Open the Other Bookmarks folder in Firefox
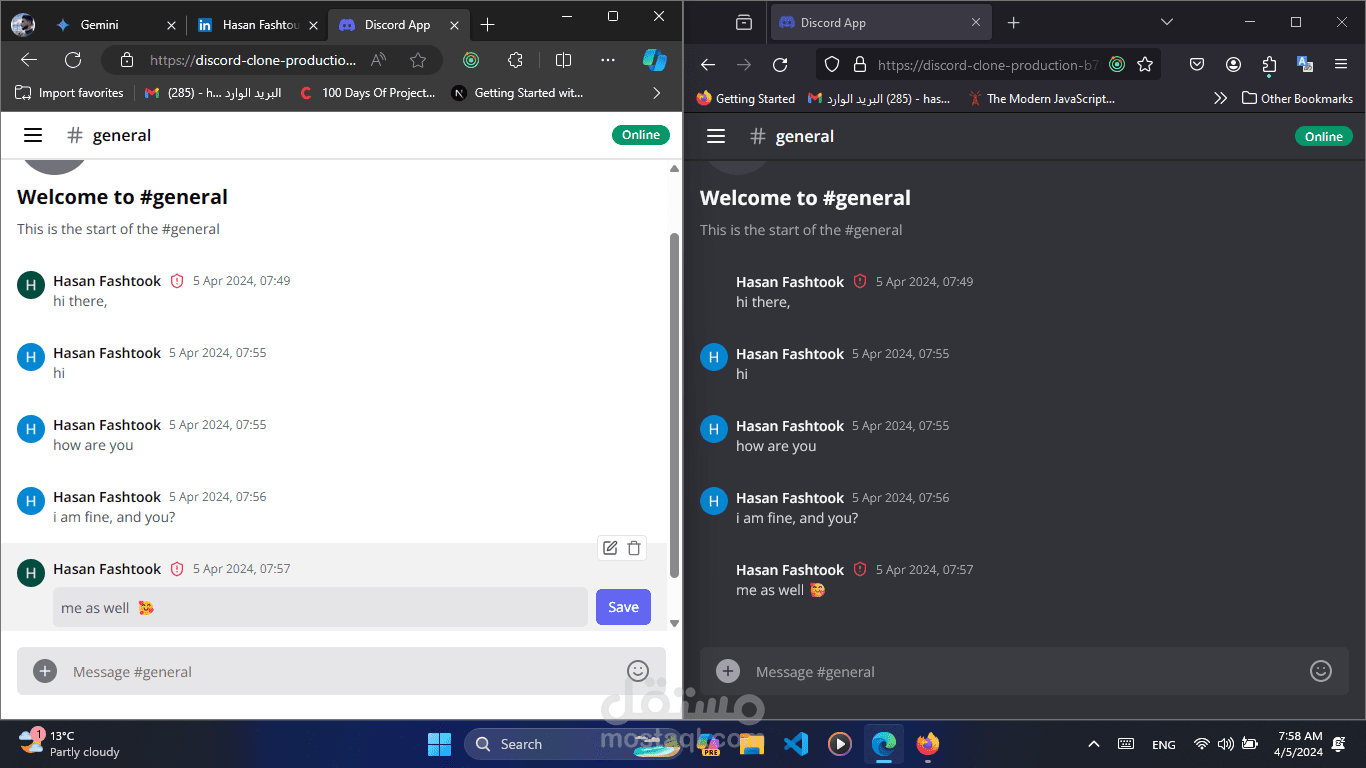 (1297, 98)
